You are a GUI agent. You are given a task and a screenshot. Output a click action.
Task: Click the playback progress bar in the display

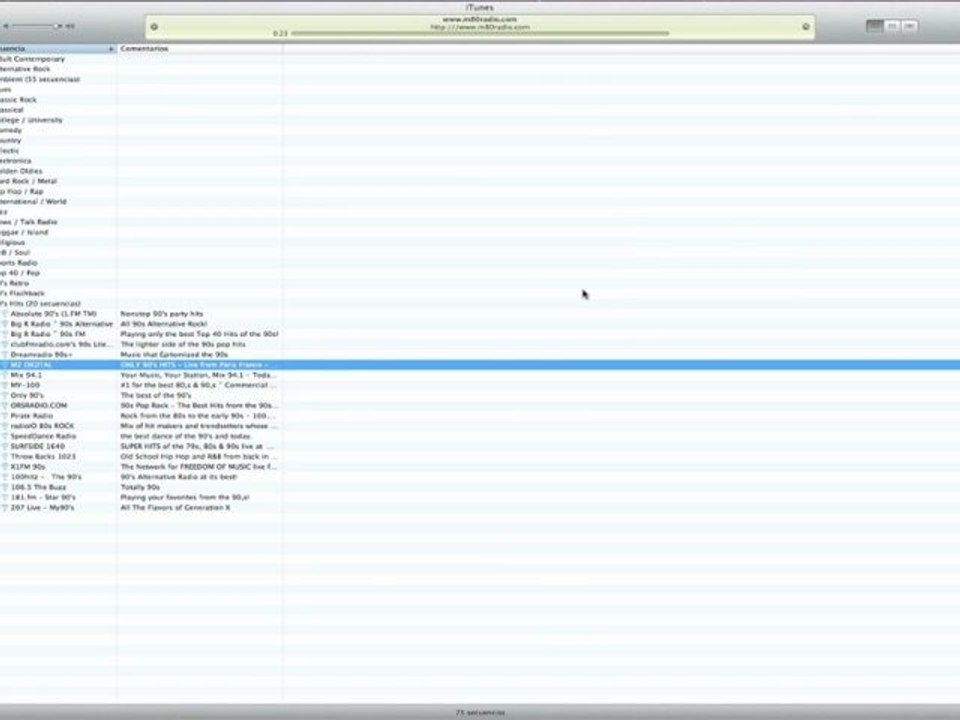tap(480, 33)
